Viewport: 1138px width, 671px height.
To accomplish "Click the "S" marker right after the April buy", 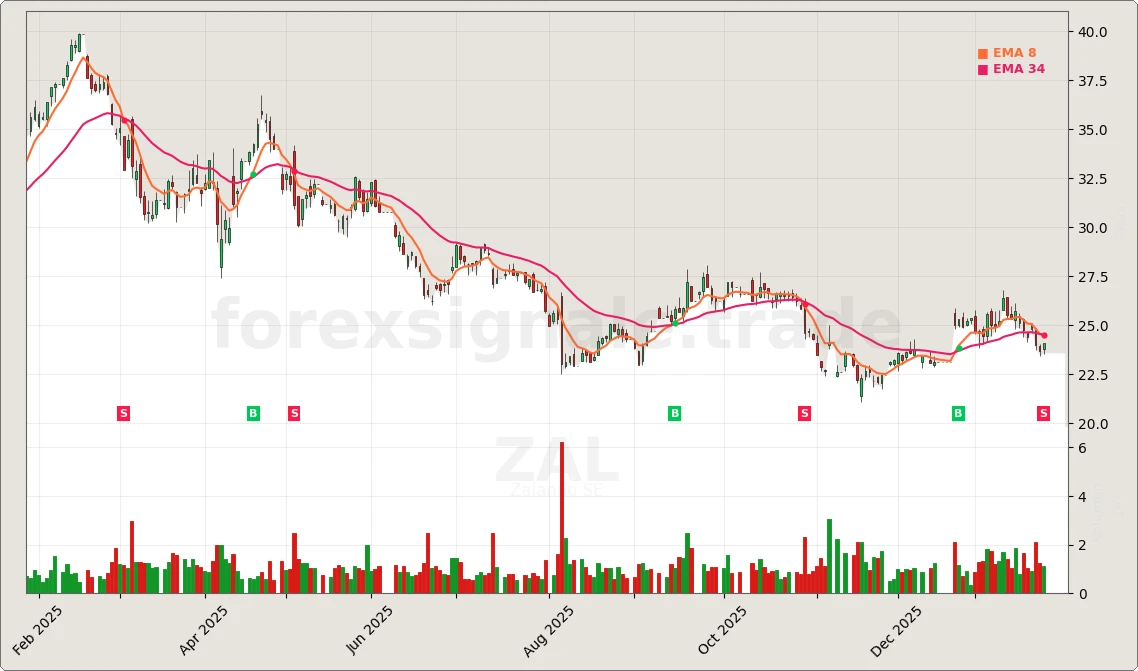I will pos(294,412).
